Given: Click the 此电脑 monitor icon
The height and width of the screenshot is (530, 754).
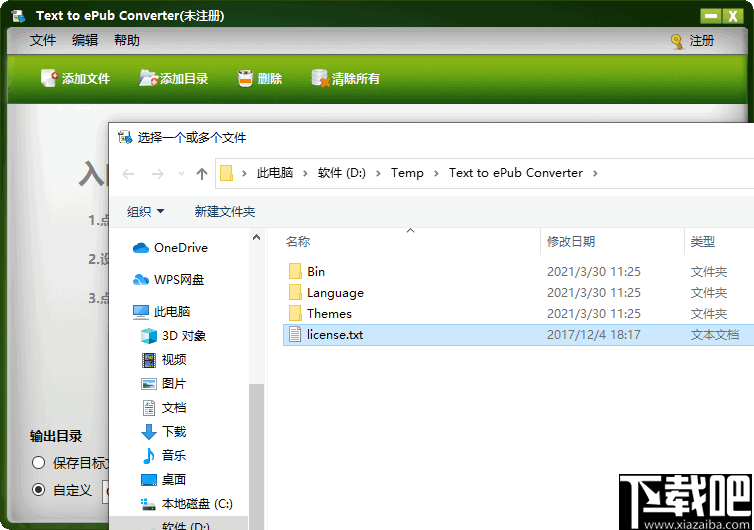Looking at the screenshot, I should 140,312.
